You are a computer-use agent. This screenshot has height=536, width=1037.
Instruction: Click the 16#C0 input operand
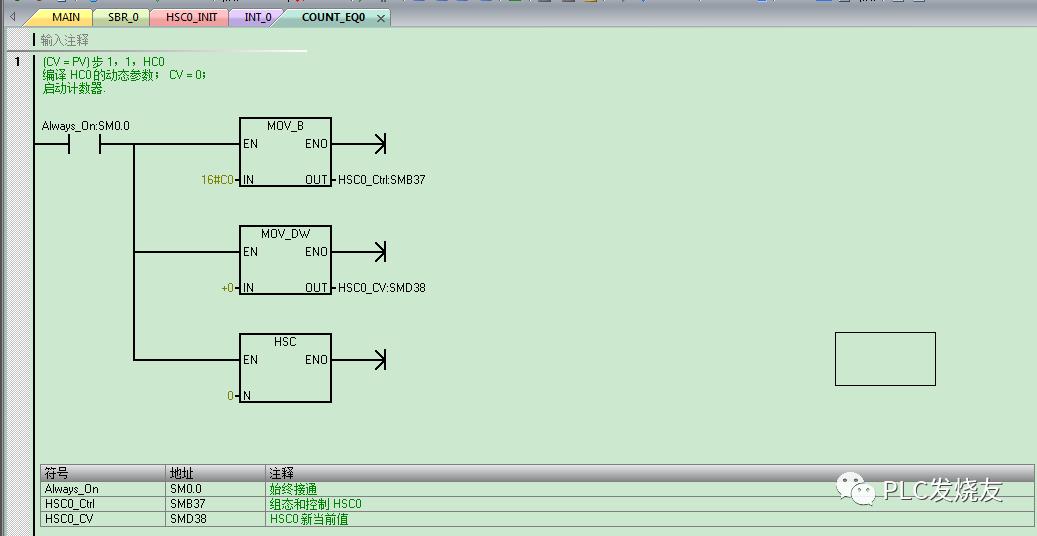pos(218,180)
